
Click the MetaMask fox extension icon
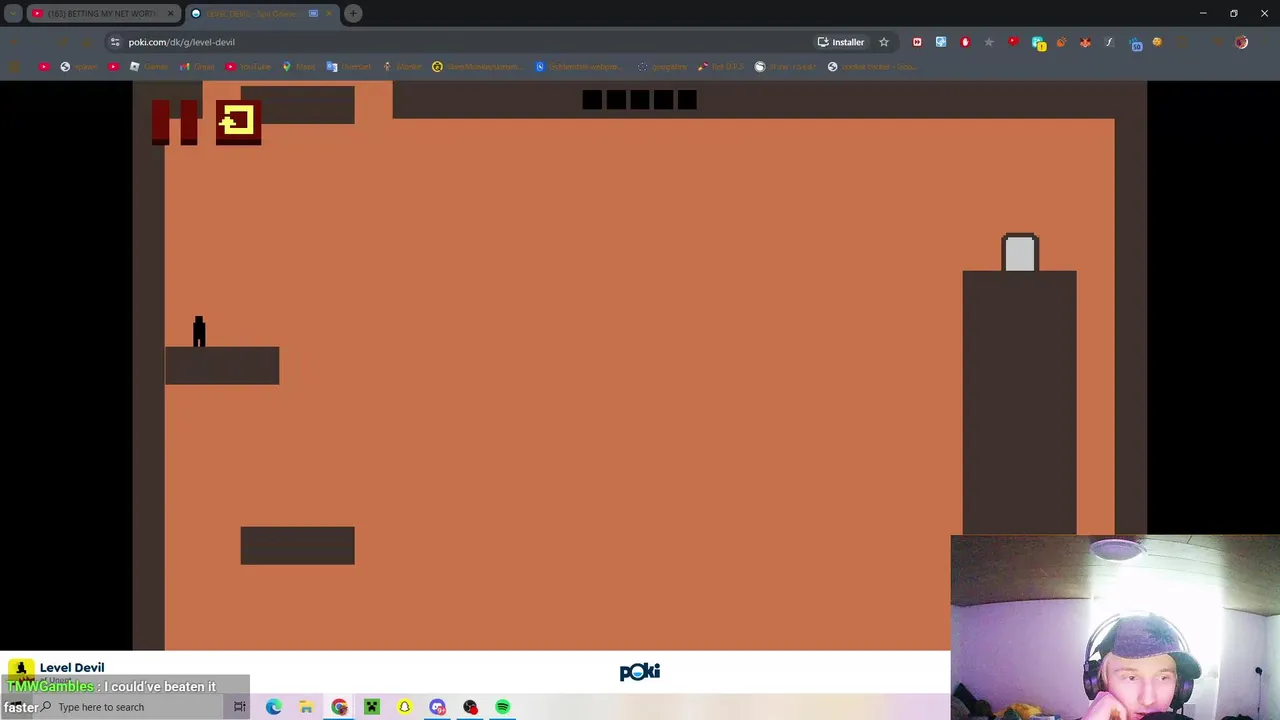tap(1085, 42)
